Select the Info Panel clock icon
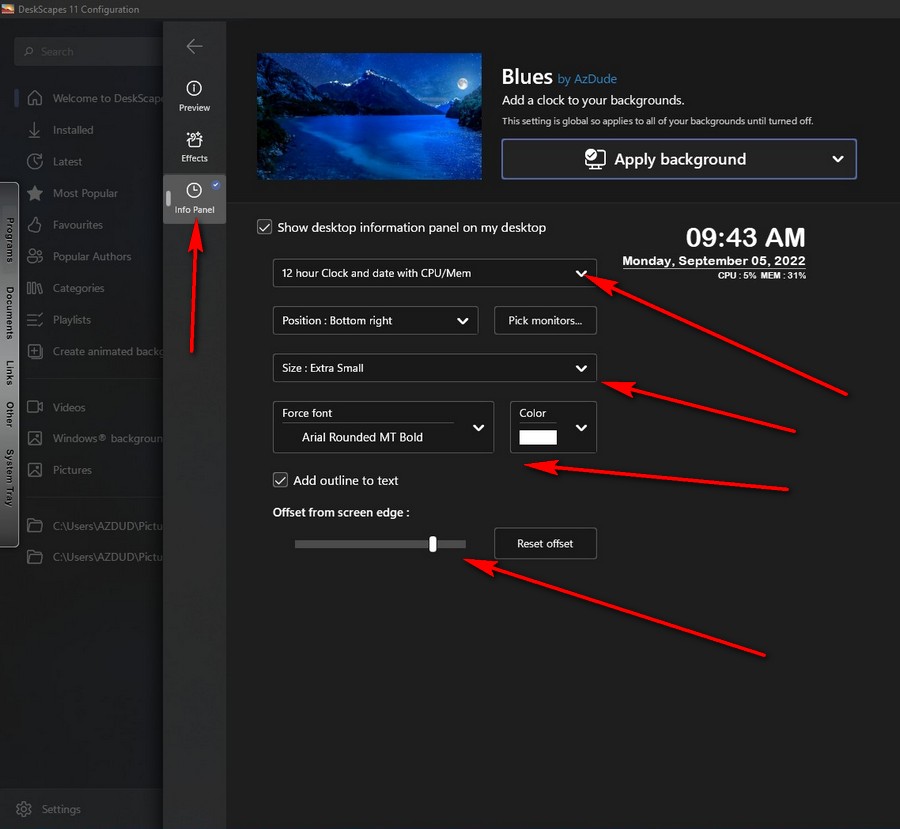Screen dimensions: 900x829 pyautogui.click(x=194, y=190)
